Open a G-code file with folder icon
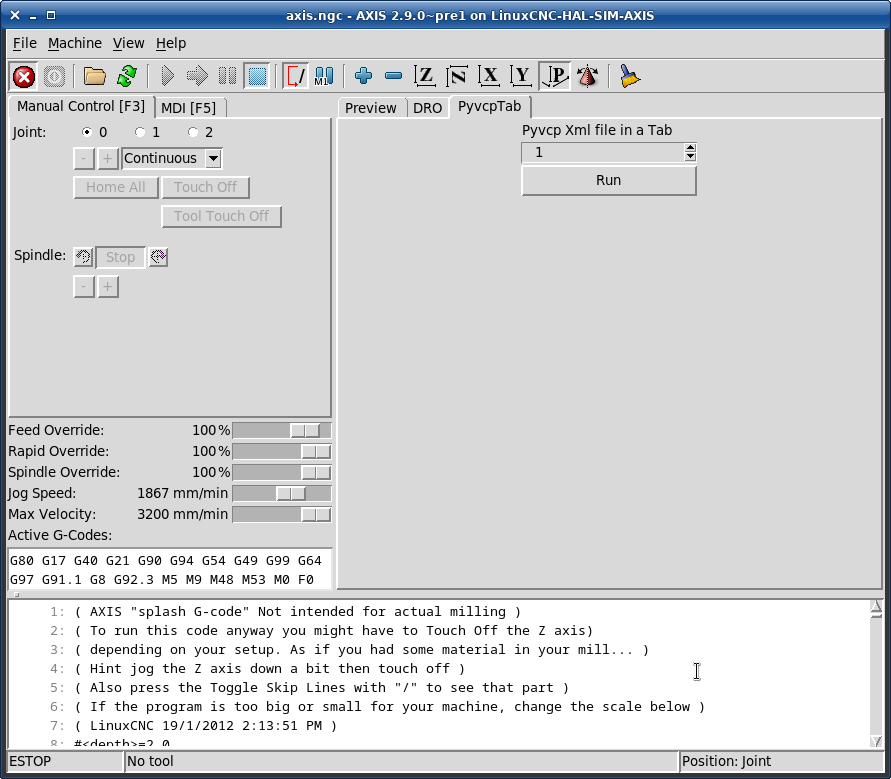Screen dimensions: 891x779 click(x=94, y=76)
